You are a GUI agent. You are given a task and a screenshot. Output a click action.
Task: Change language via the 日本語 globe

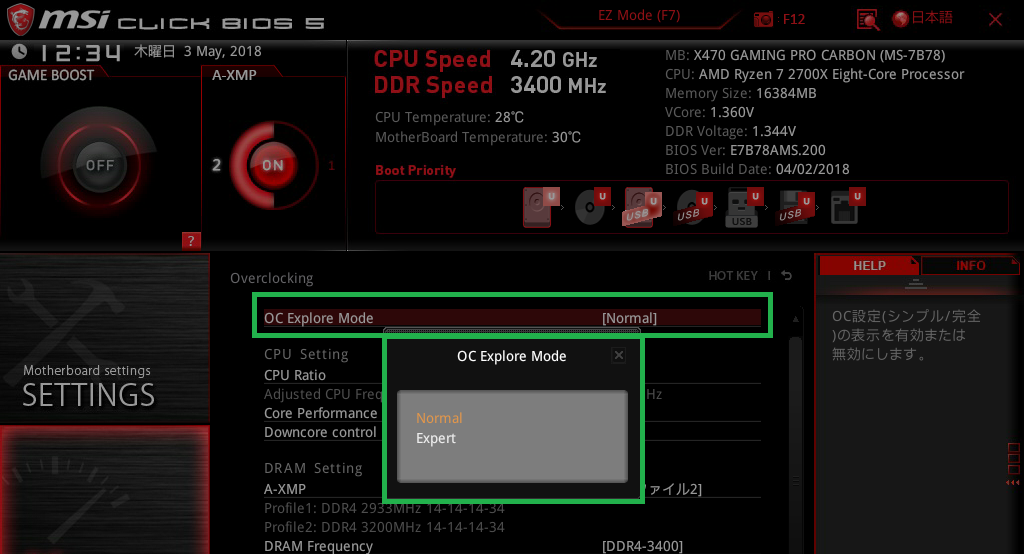click(923, 18)
